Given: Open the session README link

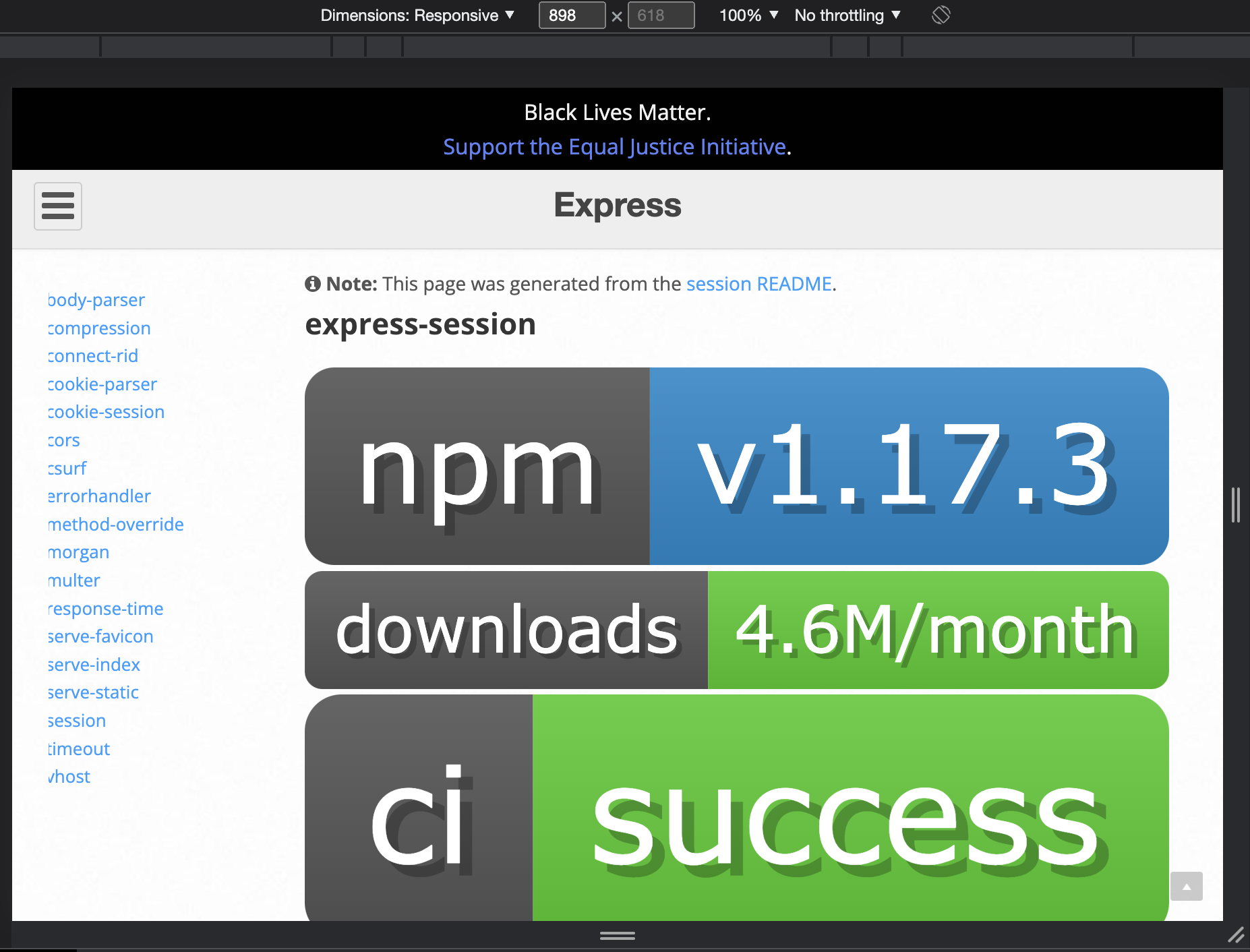Looking at the screenshot, I should tap(758, 284).
